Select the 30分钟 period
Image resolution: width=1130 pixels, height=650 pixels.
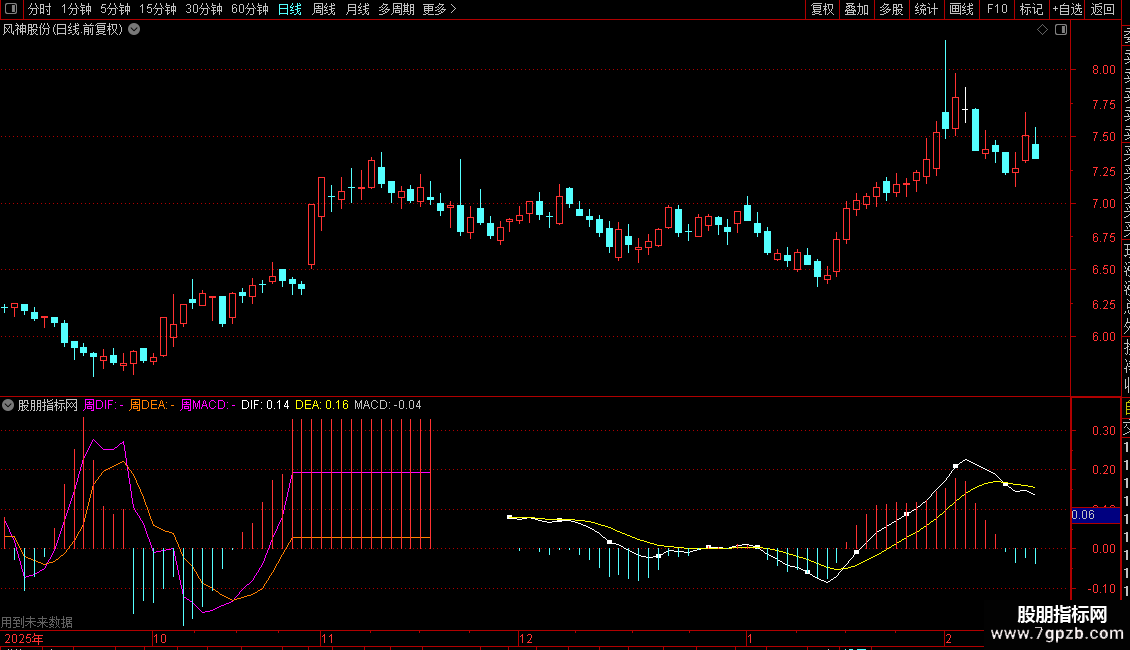coord(204,9)
